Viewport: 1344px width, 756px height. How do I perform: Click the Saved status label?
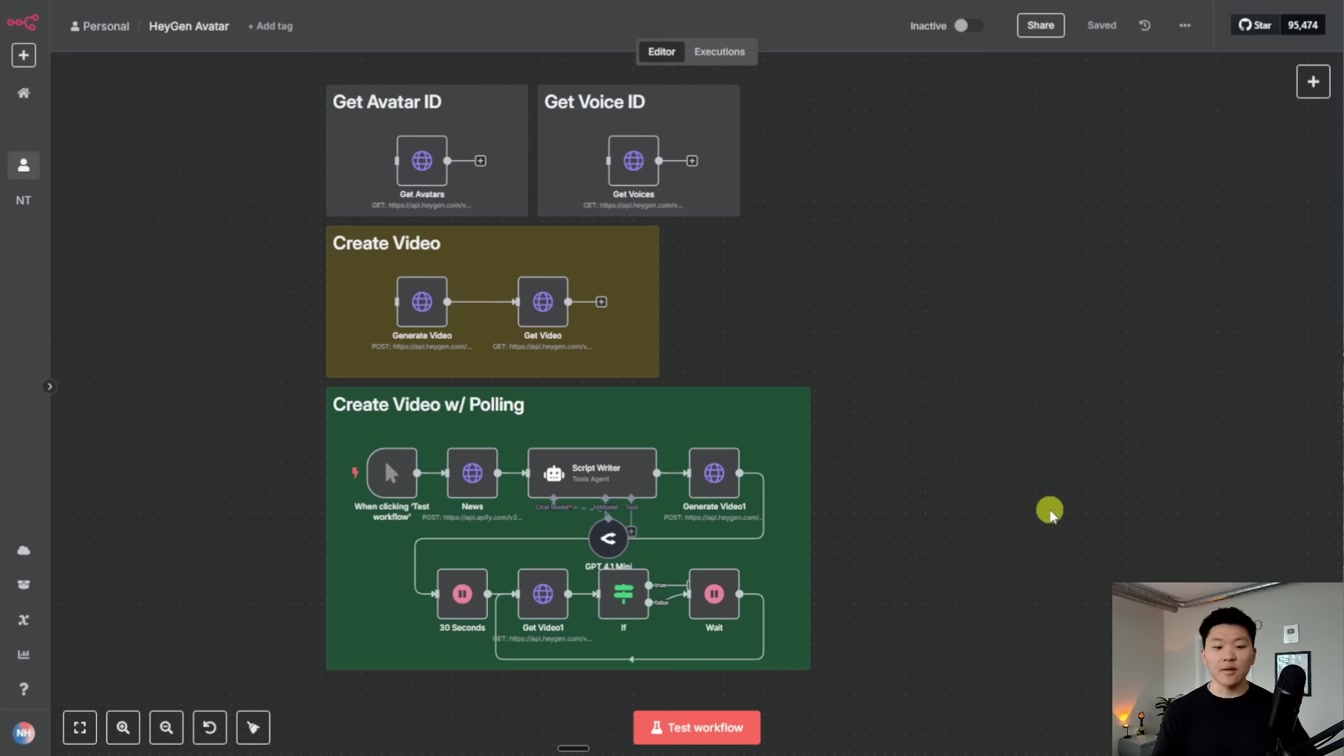coord(1101,26)
